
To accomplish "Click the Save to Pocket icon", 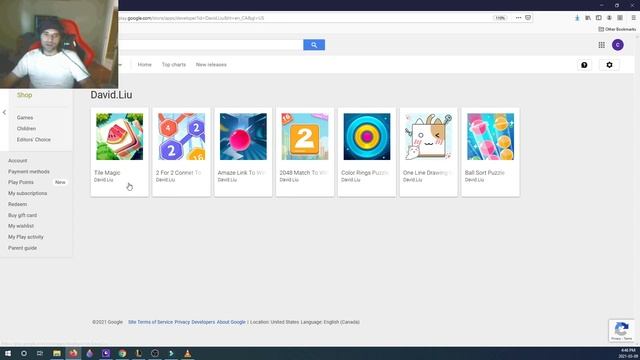I will pos(528,18).
